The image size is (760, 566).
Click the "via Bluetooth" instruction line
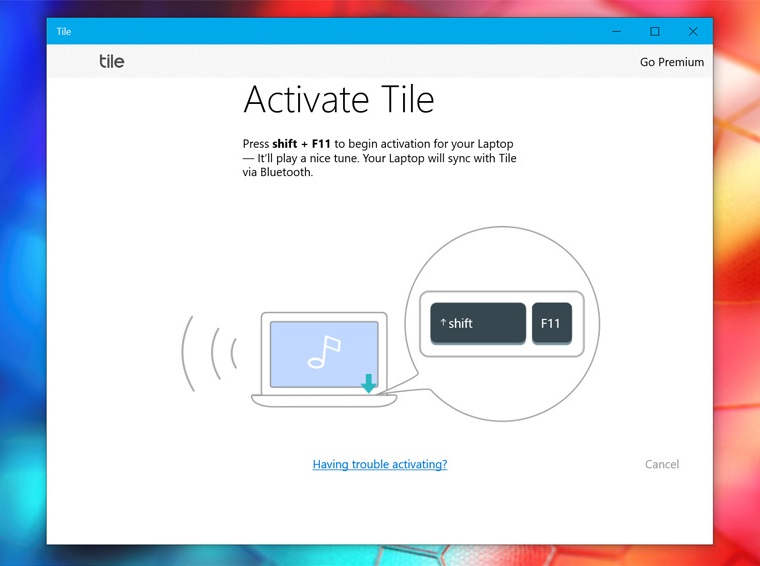[x=278, y=172]
